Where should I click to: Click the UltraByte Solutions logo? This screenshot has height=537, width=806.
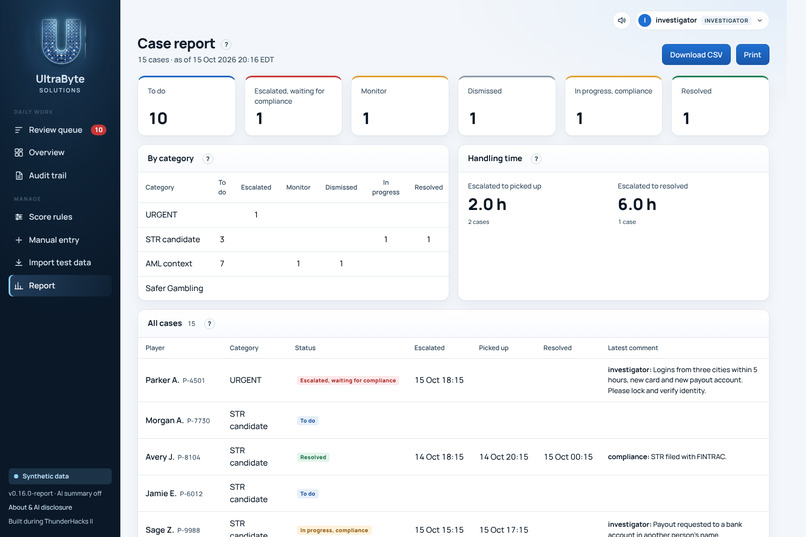(61, 54)
